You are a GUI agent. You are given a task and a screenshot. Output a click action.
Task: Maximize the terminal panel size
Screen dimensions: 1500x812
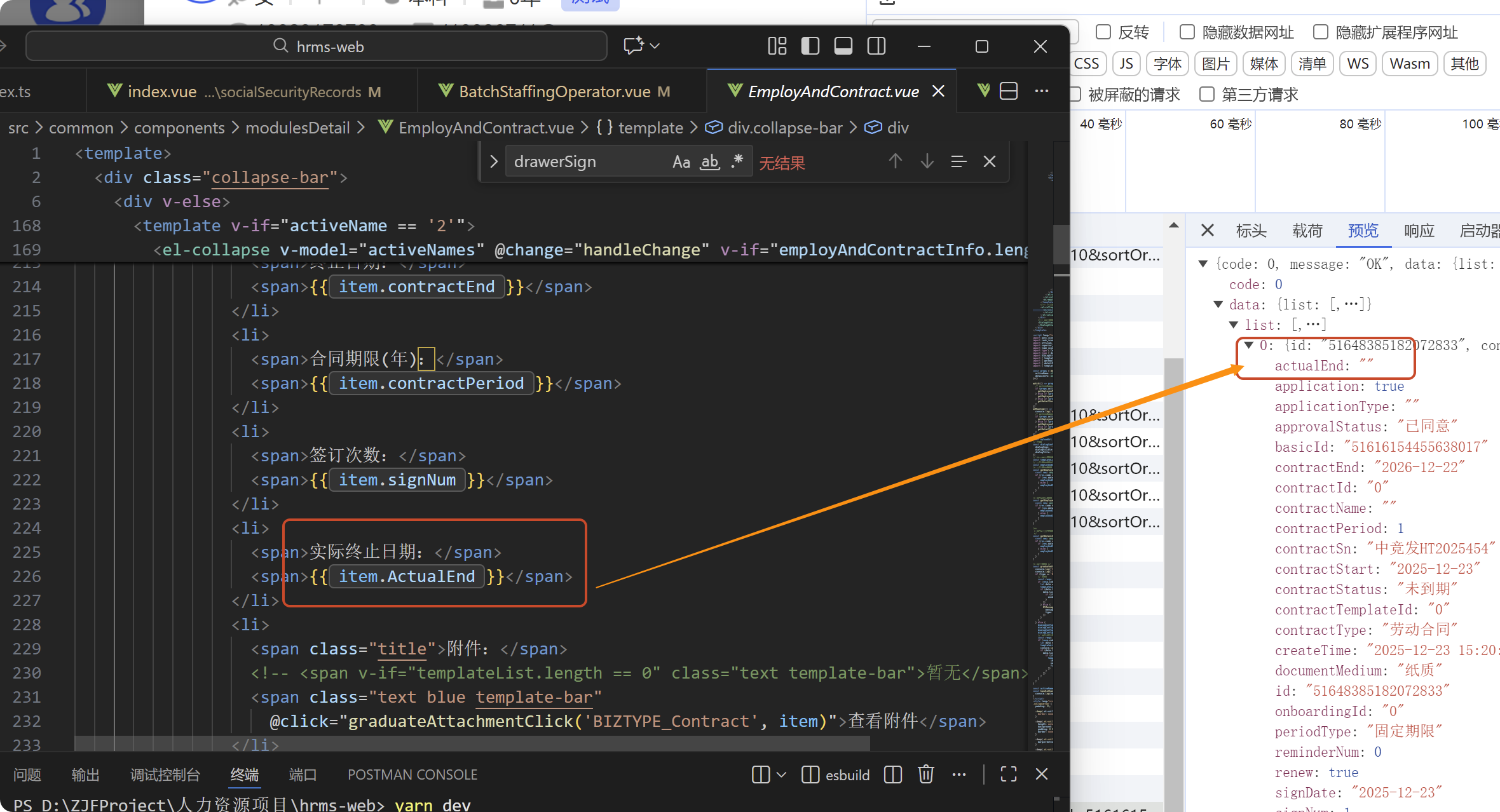coord(1008,774)
